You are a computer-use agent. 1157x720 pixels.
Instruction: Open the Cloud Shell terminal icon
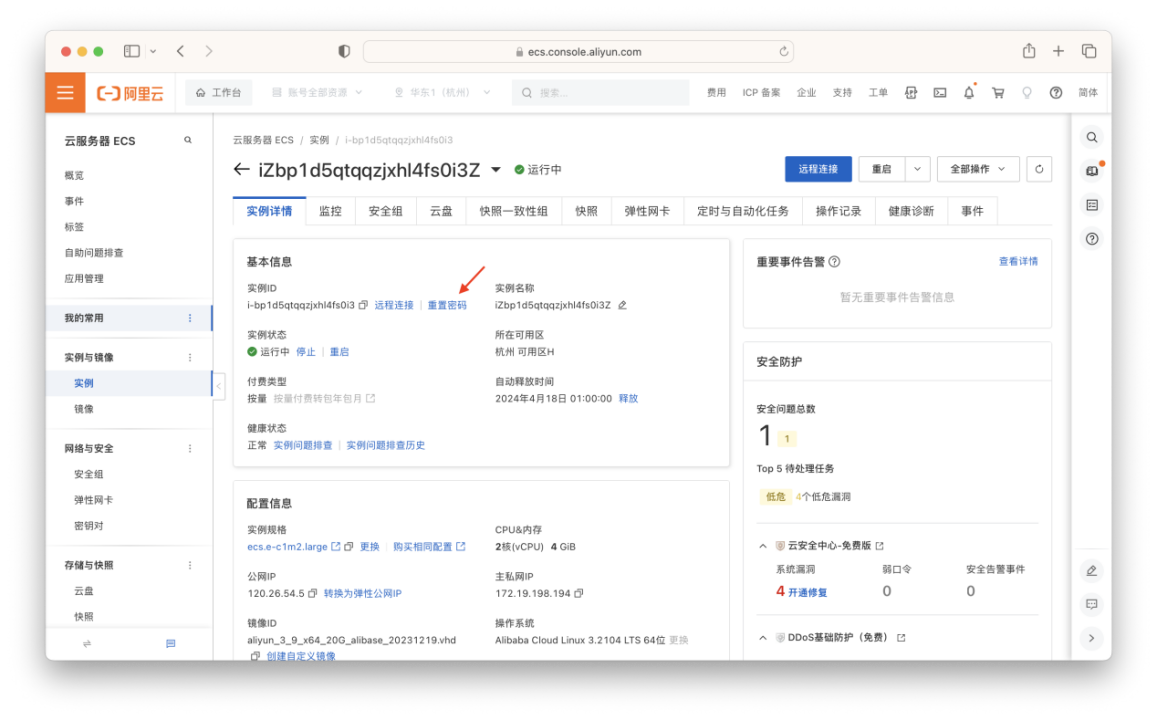[x=939, y=93]
